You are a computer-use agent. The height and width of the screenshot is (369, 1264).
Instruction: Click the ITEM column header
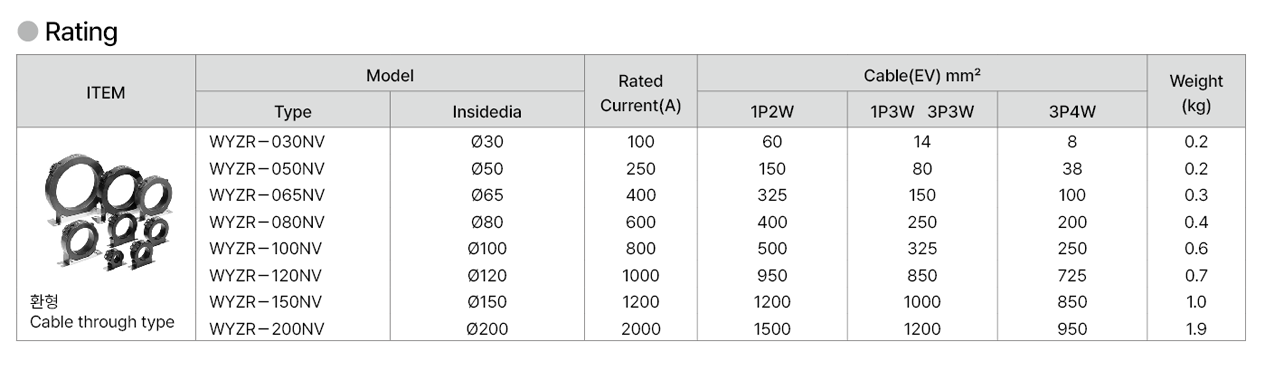point(106,92)
